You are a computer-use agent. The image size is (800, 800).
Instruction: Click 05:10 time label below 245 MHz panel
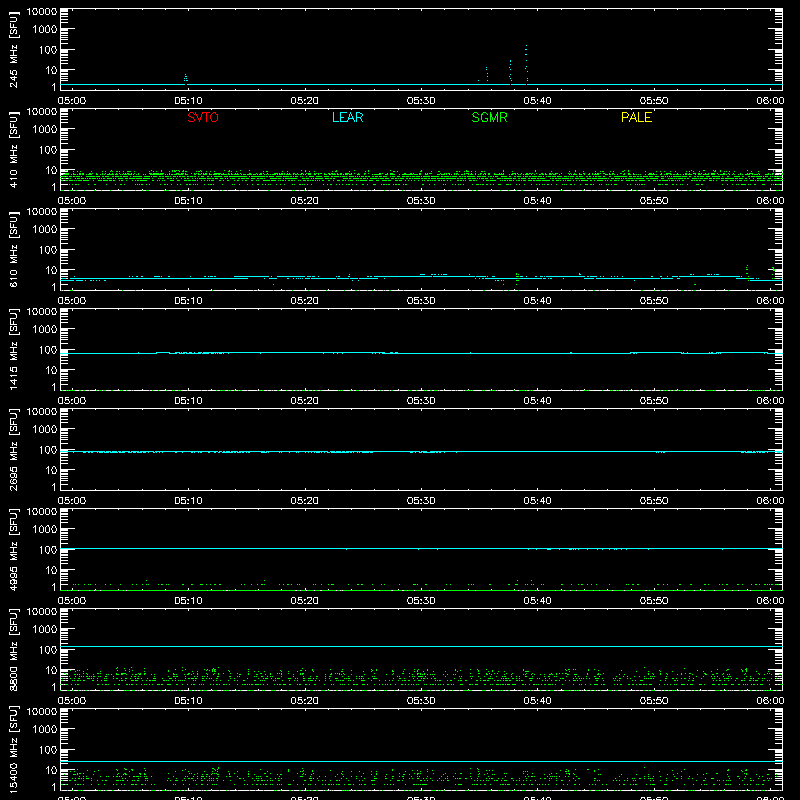(x=188, y=101)
